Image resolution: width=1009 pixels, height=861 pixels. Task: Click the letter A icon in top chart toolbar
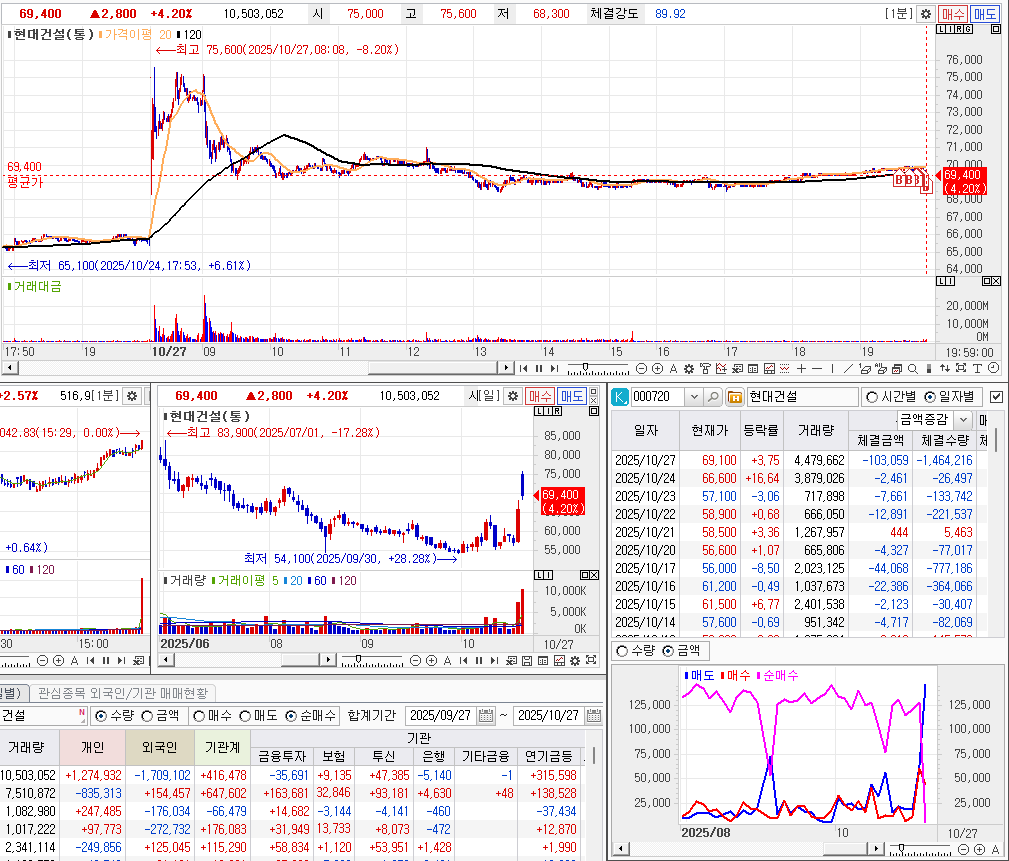pyautogui.click(x=673, y=369)
